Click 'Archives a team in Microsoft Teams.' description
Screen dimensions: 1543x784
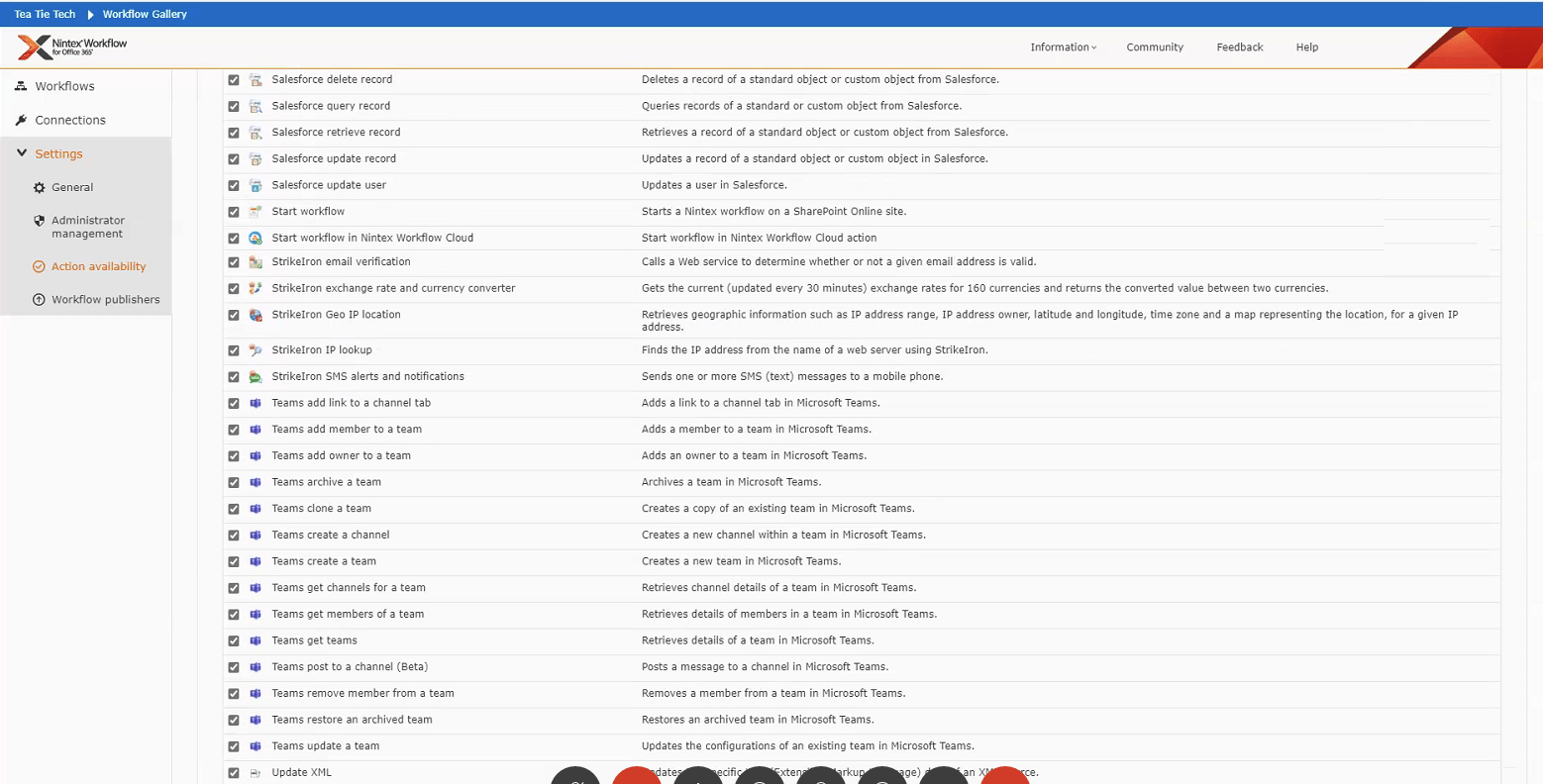click(731, 482)
